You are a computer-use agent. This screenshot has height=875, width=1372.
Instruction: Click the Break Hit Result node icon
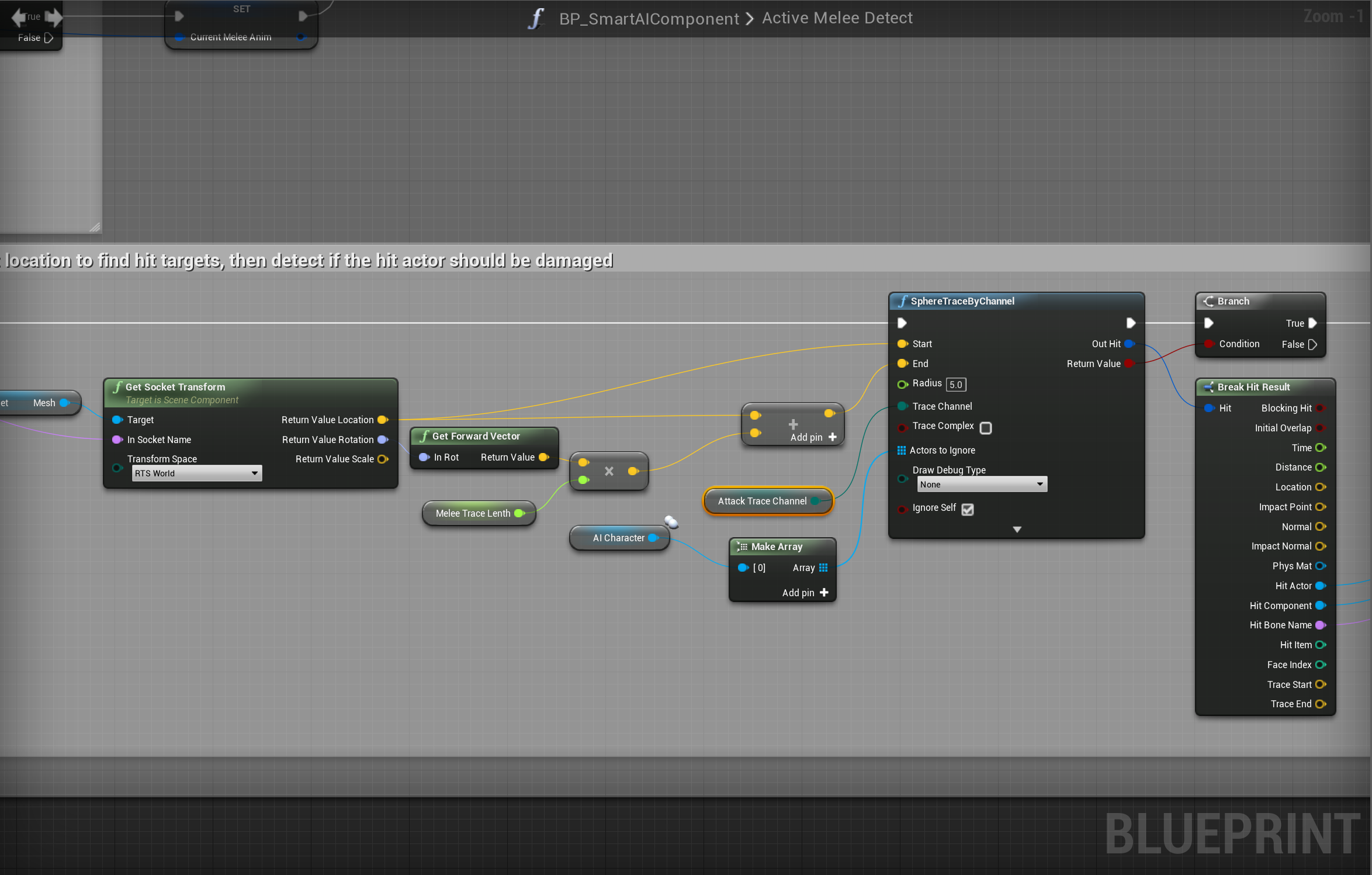[x=1208, y=387]
